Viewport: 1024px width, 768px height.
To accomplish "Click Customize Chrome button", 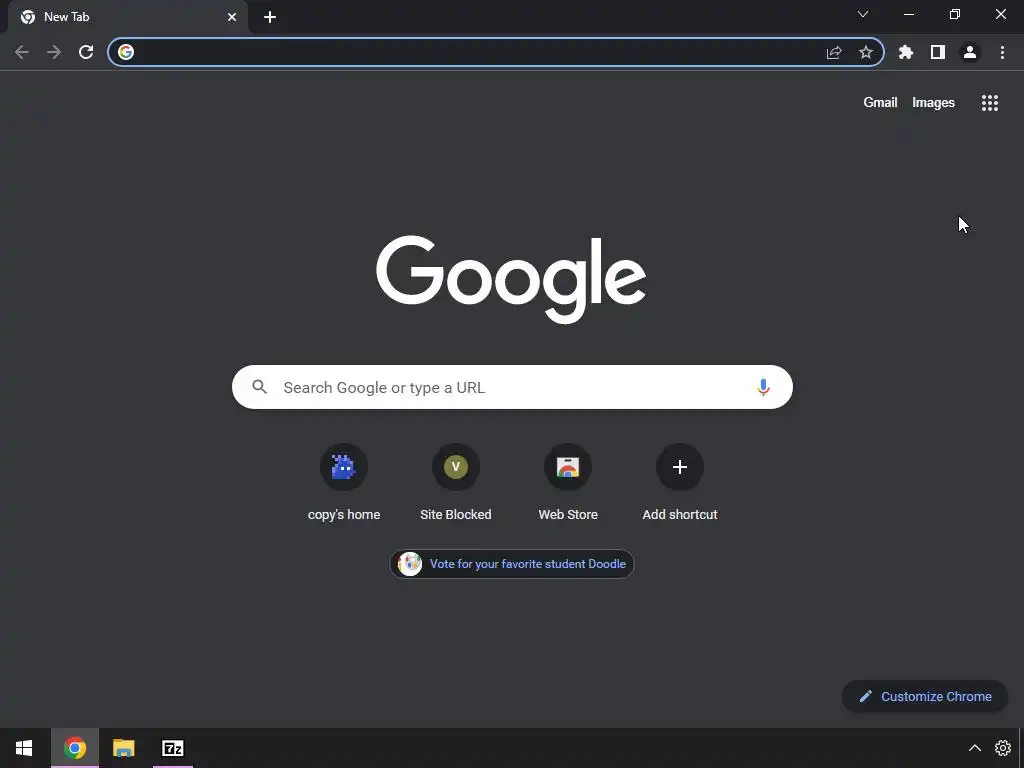I will (x=925, y=696).
